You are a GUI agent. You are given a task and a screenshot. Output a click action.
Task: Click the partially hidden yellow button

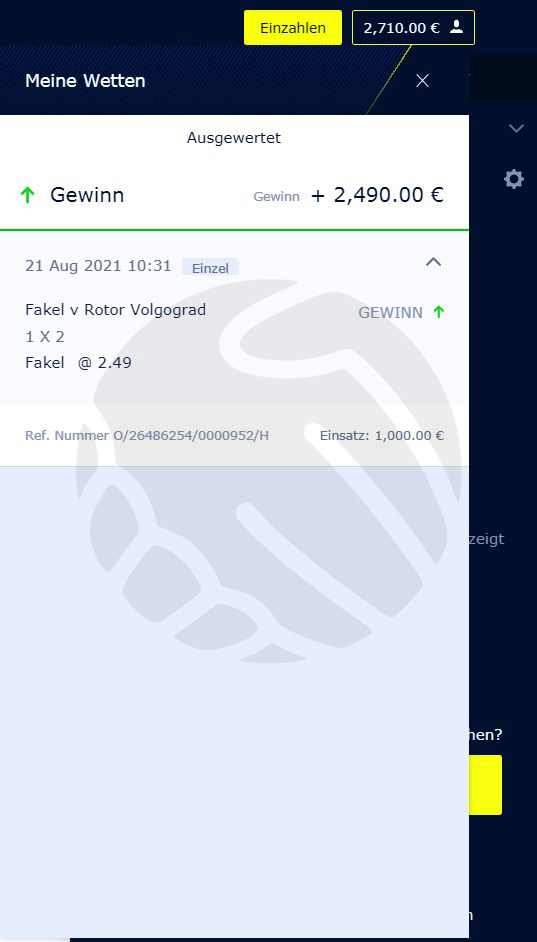click(485, 785)
